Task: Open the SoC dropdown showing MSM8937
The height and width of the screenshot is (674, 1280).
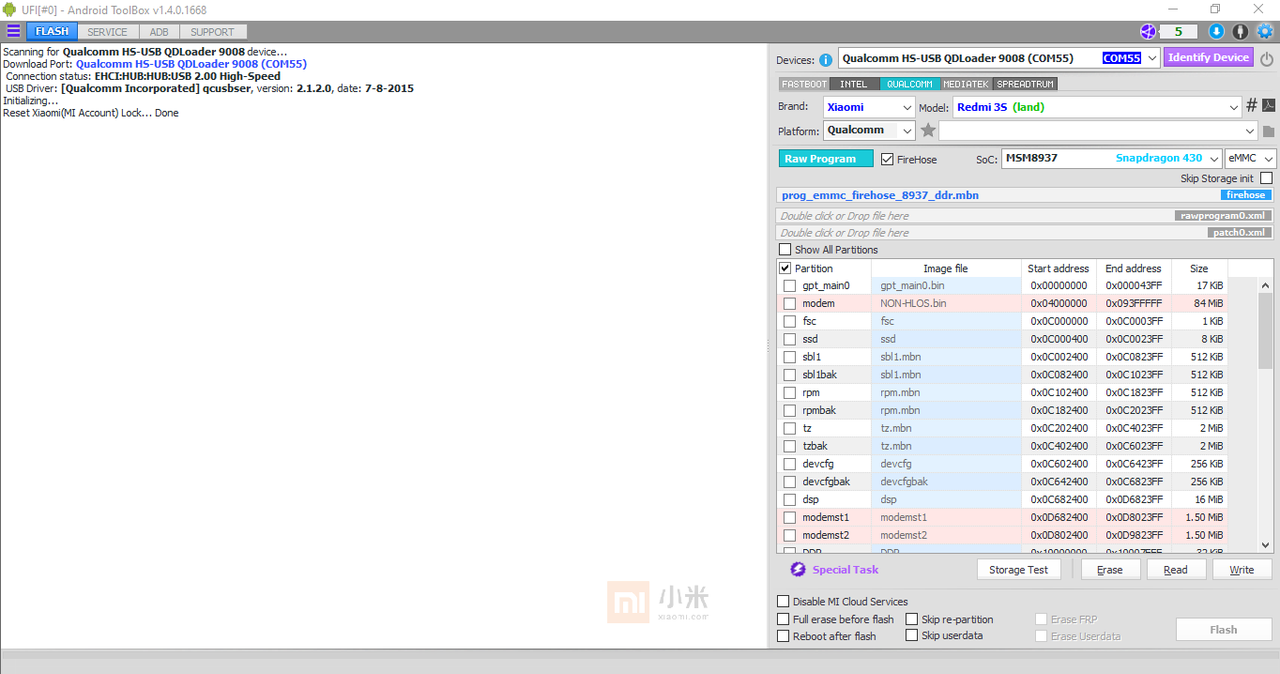Action: (x=1112, y=158)
